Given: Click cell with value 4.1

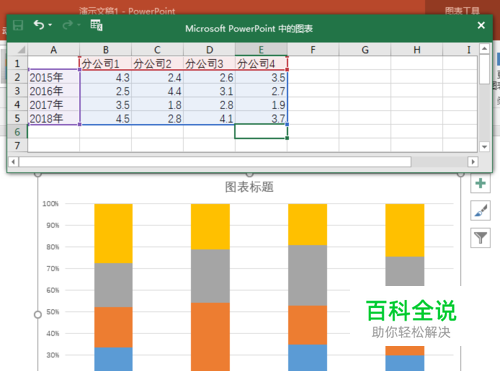Looking at the screenshot, I should click(x=209, y=118).
